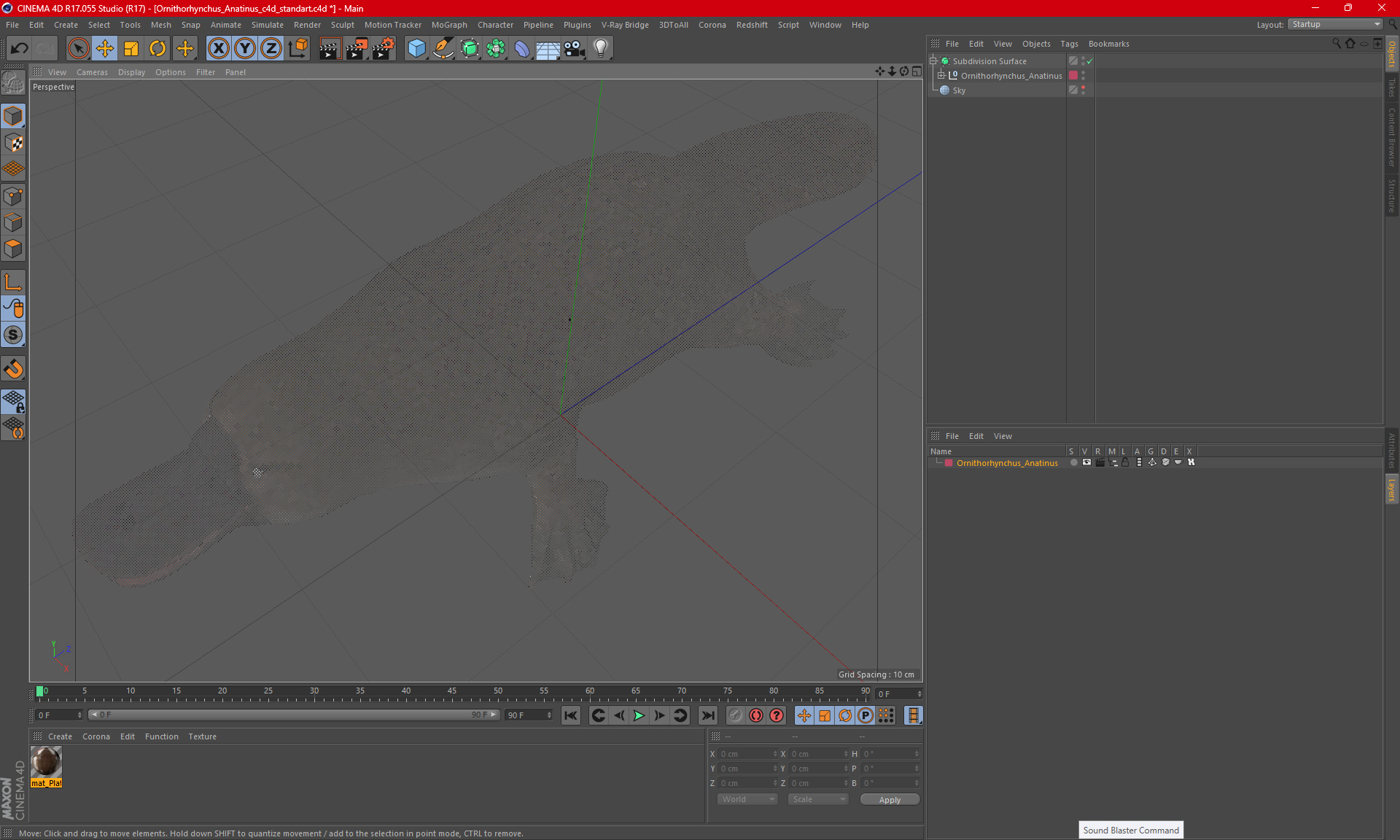1400x840 pixels.
Task: Open the Scale mode dropdown
Action: point(818,799)
